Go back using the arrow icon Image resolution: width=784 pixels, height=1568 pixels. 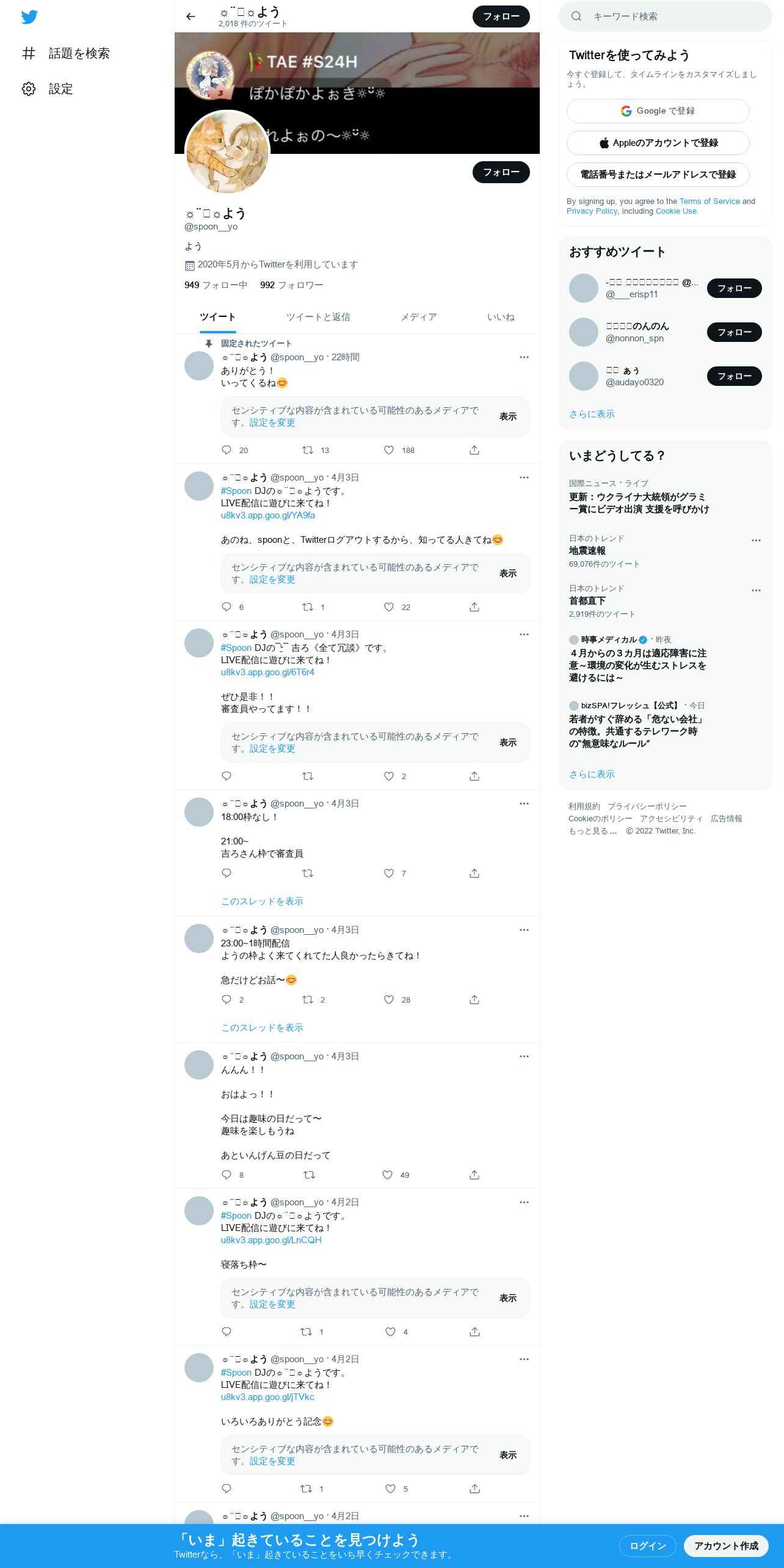click(191, 16)
